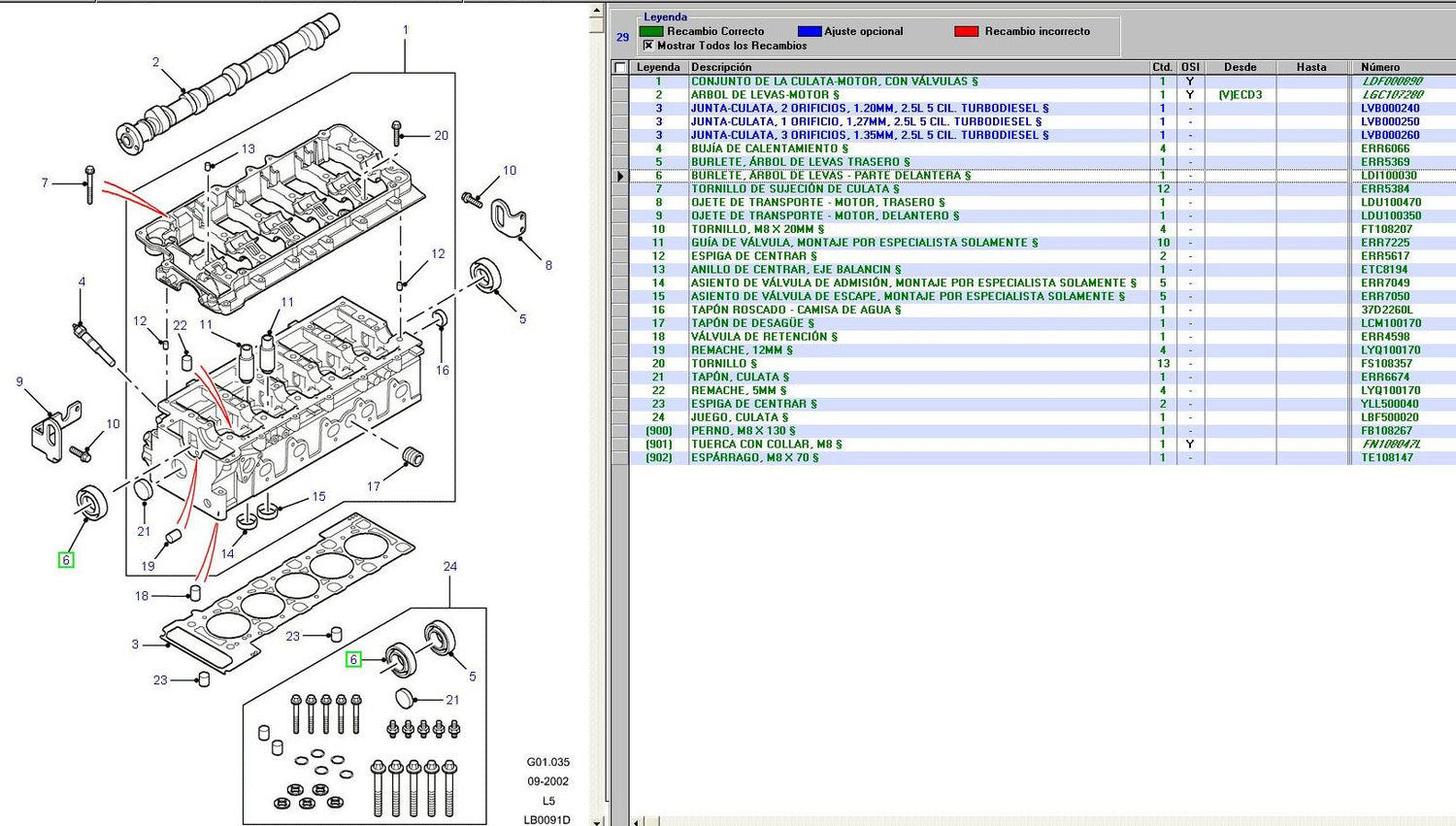Click the highlighted callout 6 beside the head assembly
The width and height of the screenshot is (1456, 826).
[66, 560]
